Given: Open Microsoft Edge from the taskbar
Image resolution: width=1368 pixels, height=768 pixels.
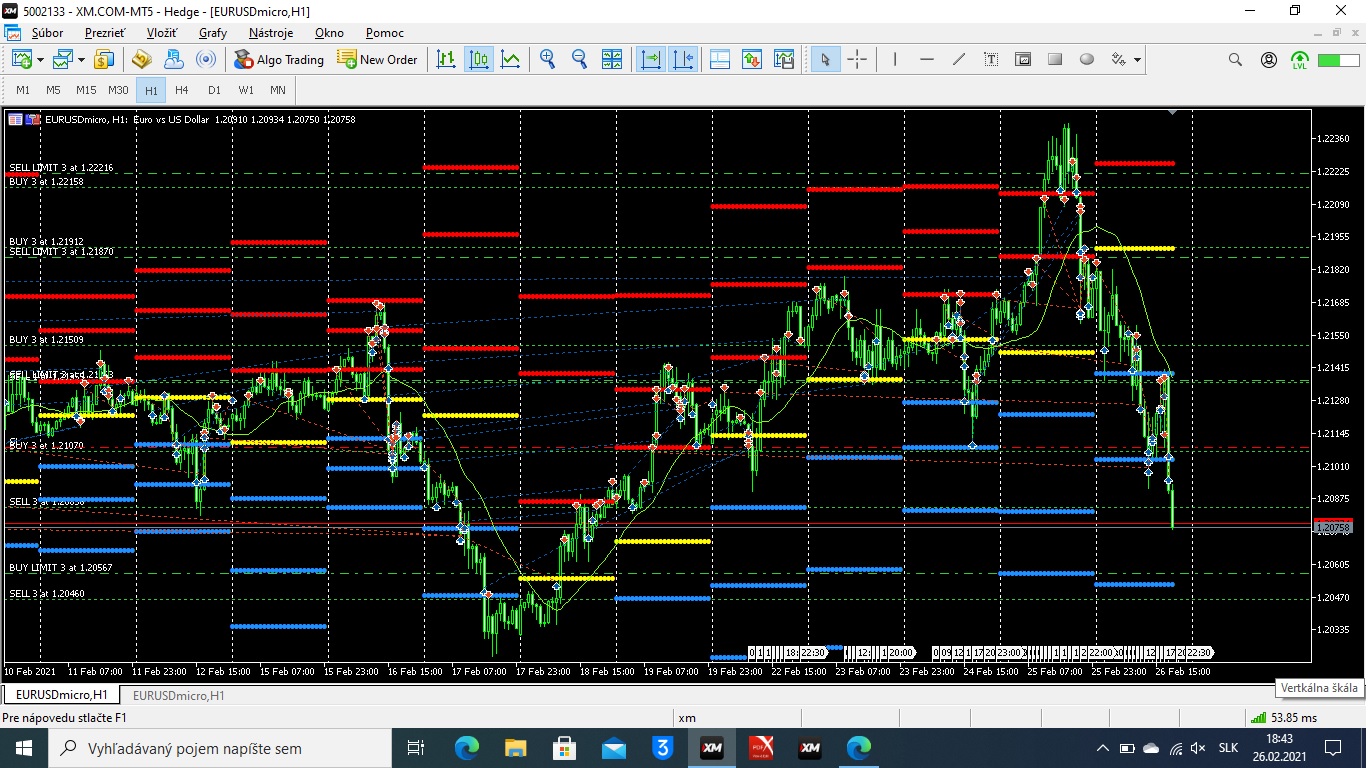Looking at the screenshot, I should point(467,748).
